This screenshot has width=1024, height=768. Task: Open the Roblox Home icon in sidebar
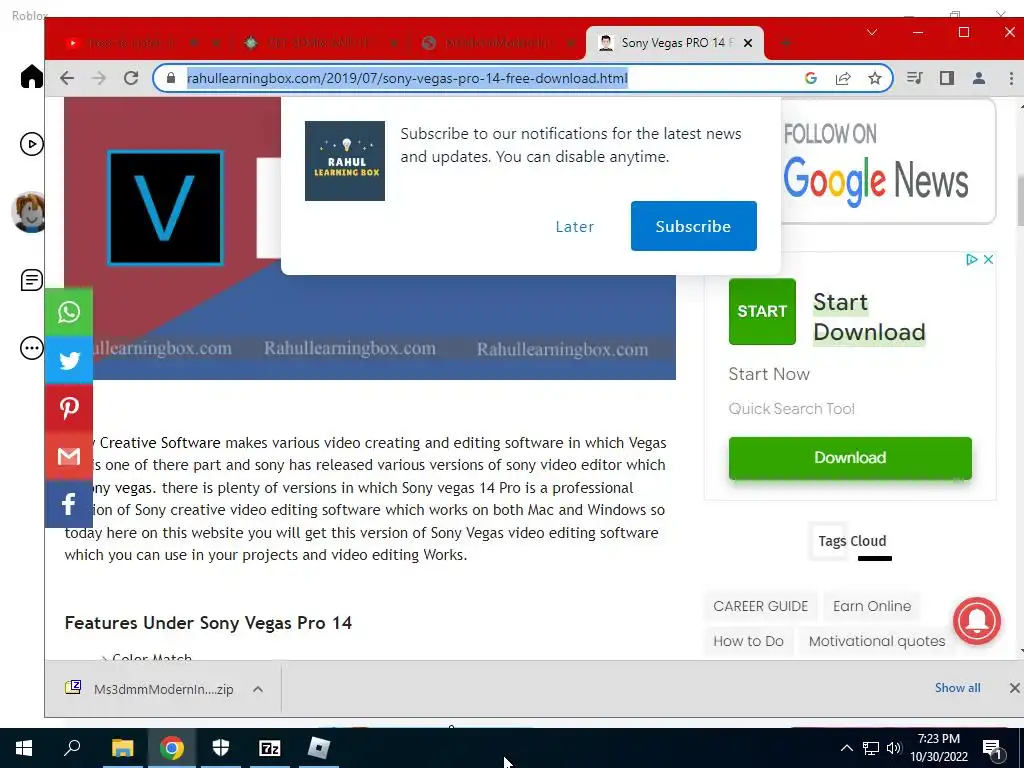31,76
